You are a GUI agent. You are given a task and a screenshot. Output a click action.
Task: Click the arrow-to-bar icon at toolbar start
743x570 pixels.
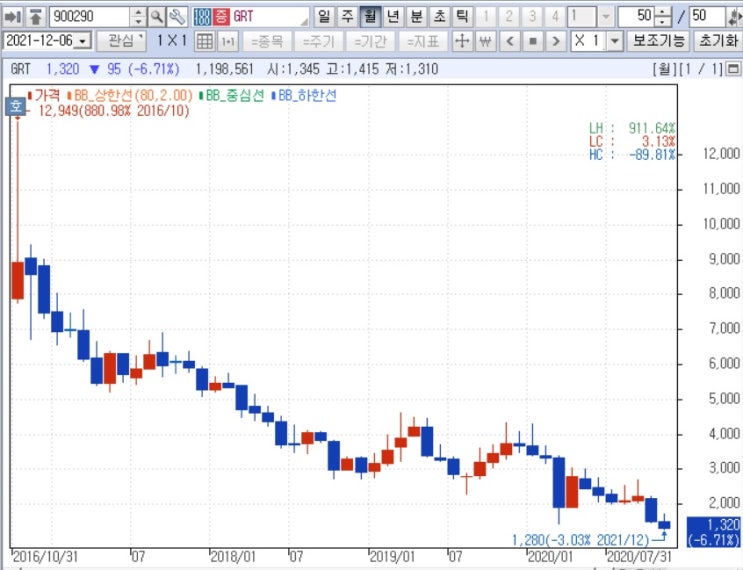pyautogui.click(x=12, y=17)
